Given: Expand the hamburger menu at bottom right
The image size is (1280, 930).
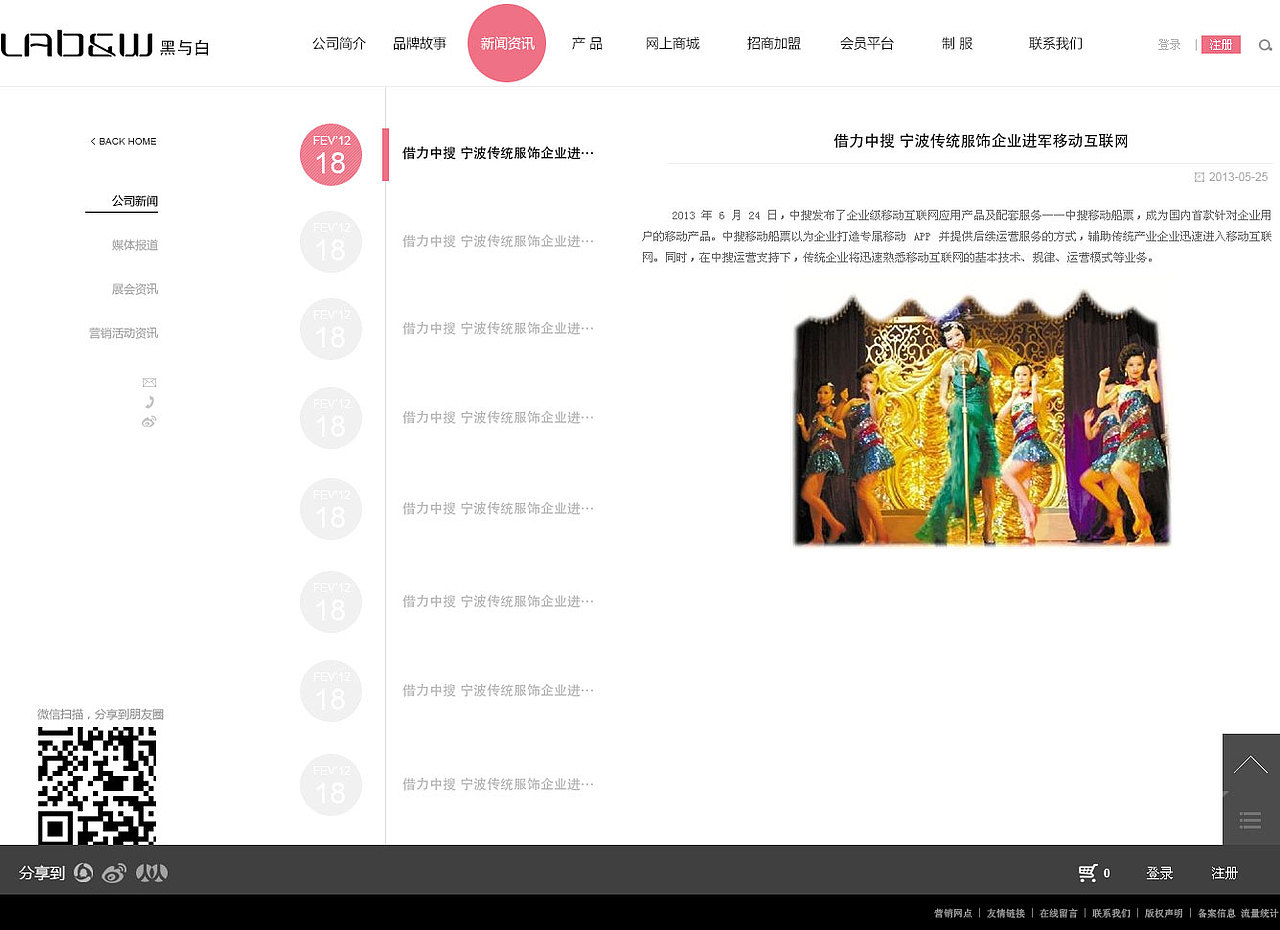Looking at the screenshot, I should pos(1249,820).
